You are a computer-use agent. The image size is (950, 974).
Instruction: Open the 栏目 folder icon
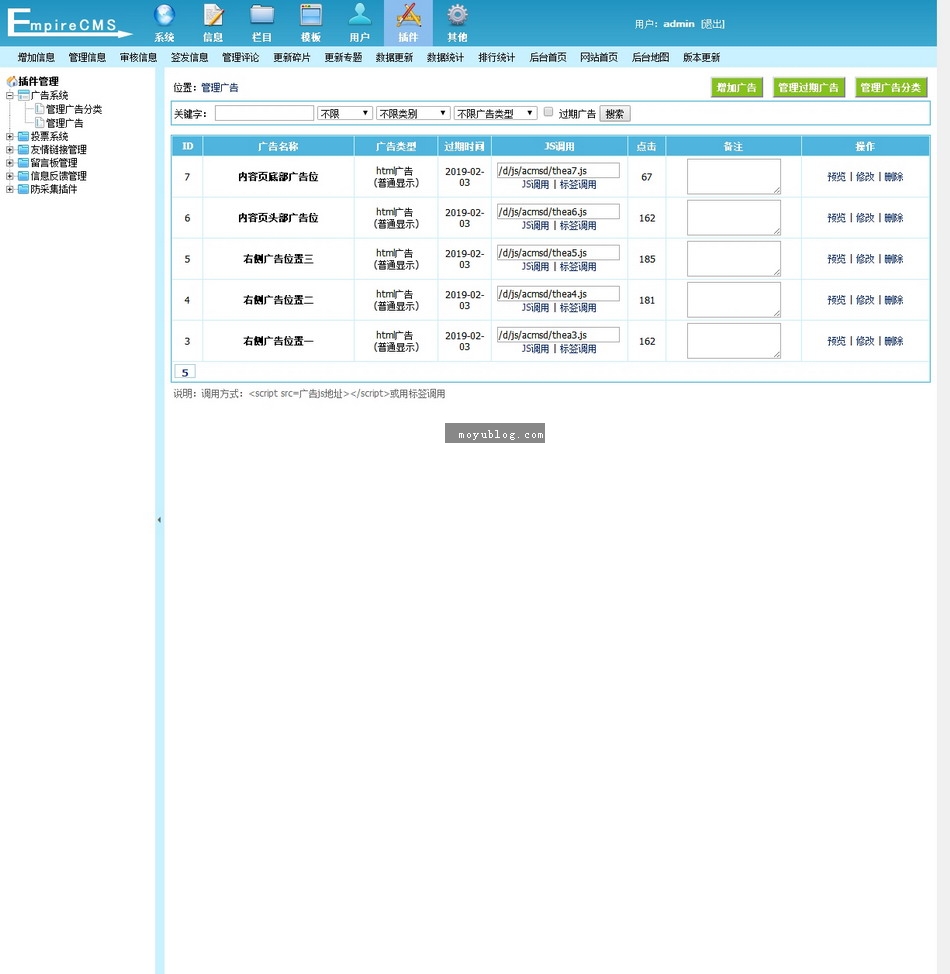[x=262, y=15]
